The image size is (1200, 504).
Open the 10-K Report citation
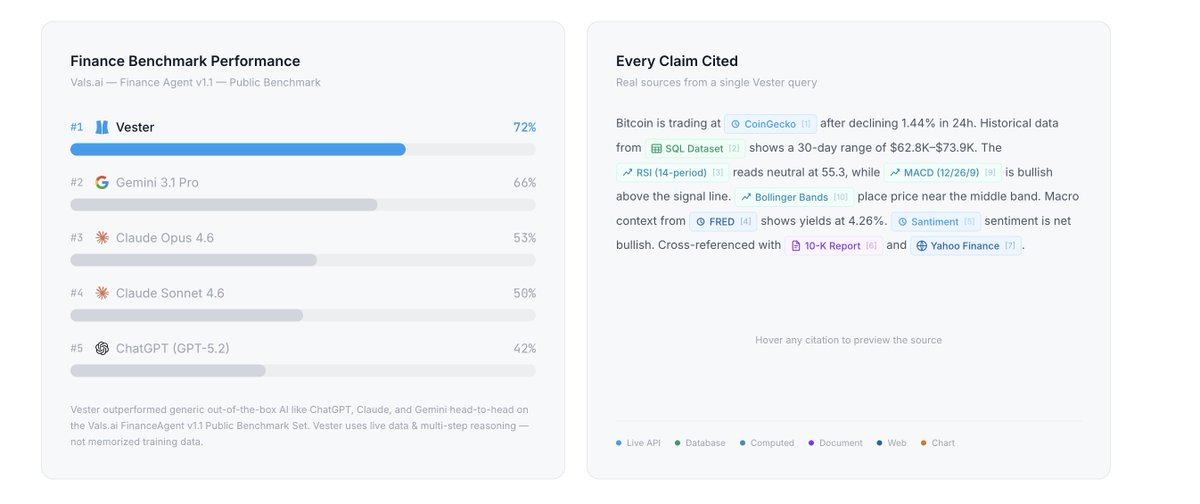point(833,246)
